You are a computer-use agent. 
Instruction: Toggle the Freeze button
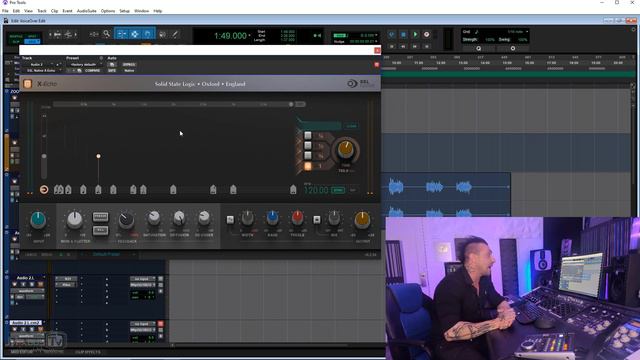point(100,217)
